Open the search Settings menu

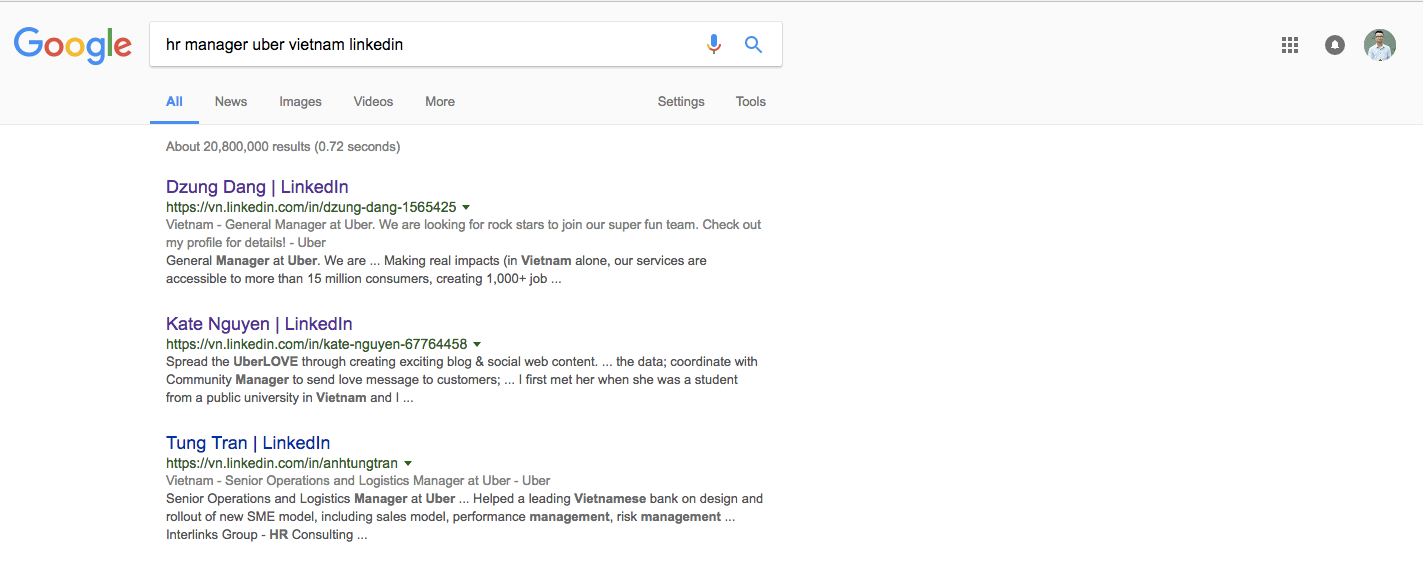(681, 102)
